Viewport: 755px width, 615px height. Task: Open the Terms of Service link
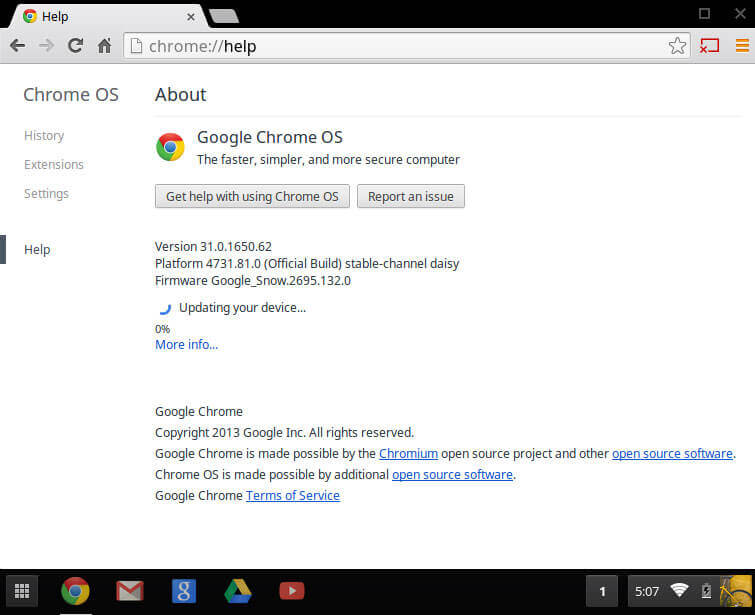click(293, 496)
